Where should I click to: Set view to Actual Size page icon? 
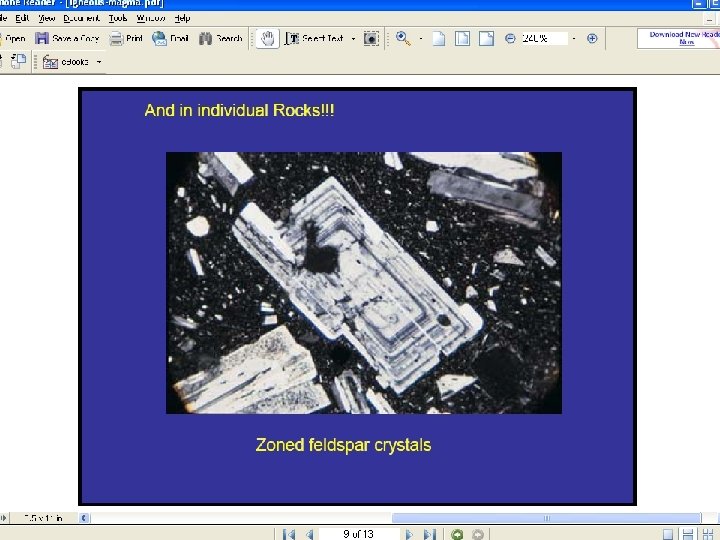pyautogui.click(x=439, y=39)
